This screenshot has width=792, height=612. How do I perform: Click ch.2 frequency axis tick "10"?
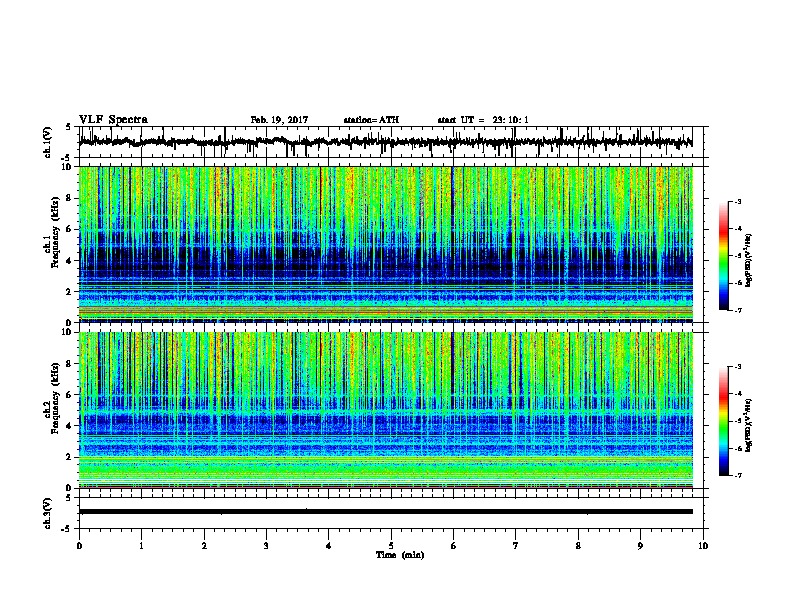click(x=69, y=332)
